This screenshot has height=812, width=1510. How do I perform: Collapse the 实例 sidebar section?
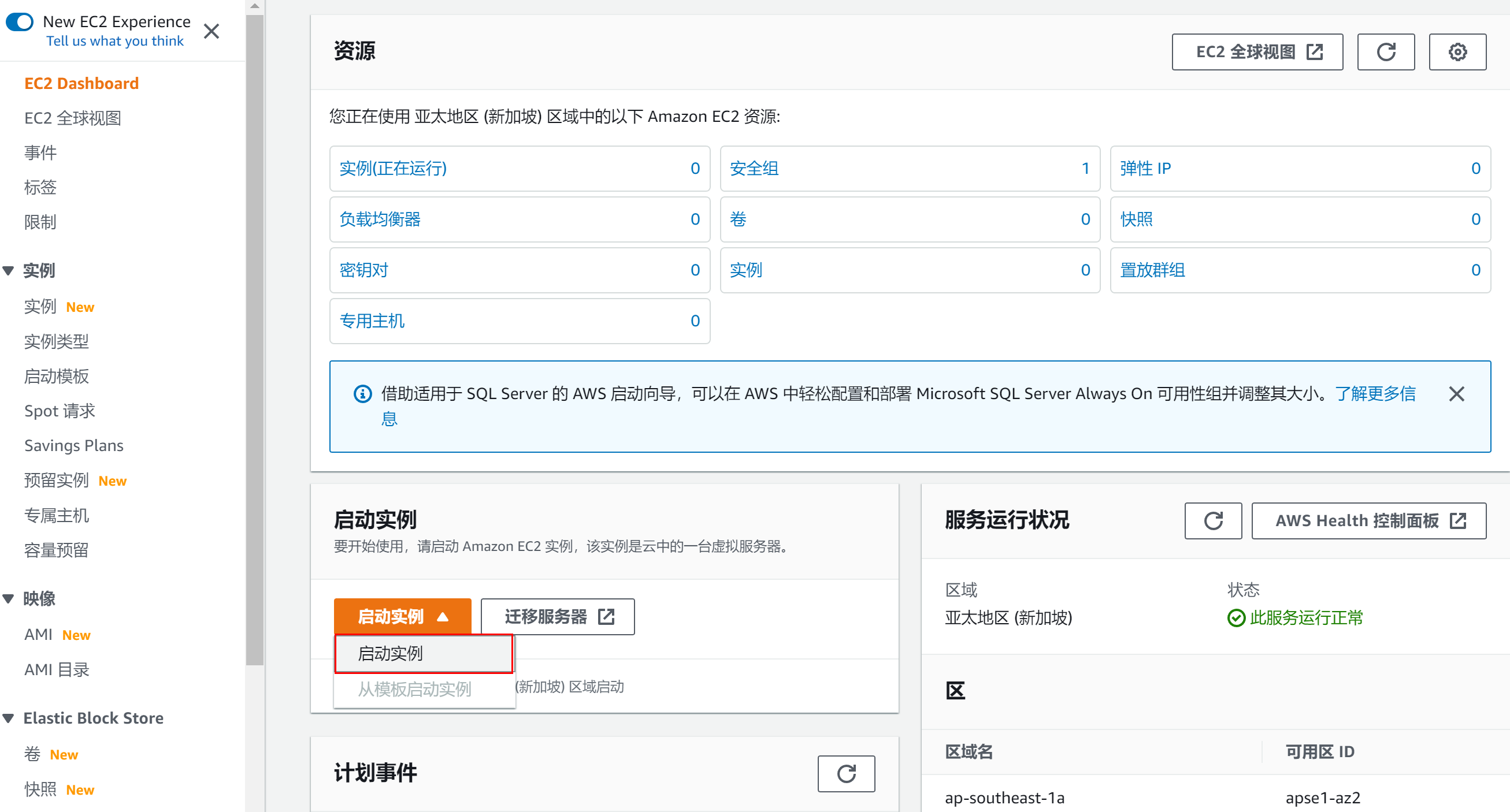coord(8,271)
